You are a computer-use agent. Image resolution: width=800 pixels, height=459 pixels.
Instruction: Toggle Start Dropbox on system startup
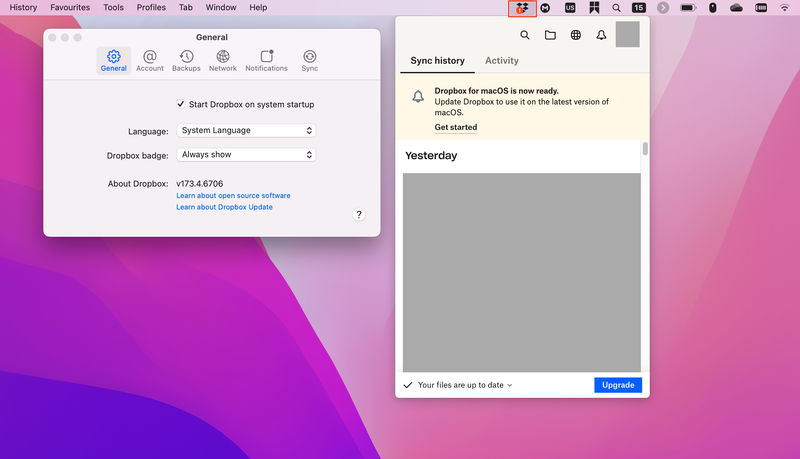click(181, 104)
